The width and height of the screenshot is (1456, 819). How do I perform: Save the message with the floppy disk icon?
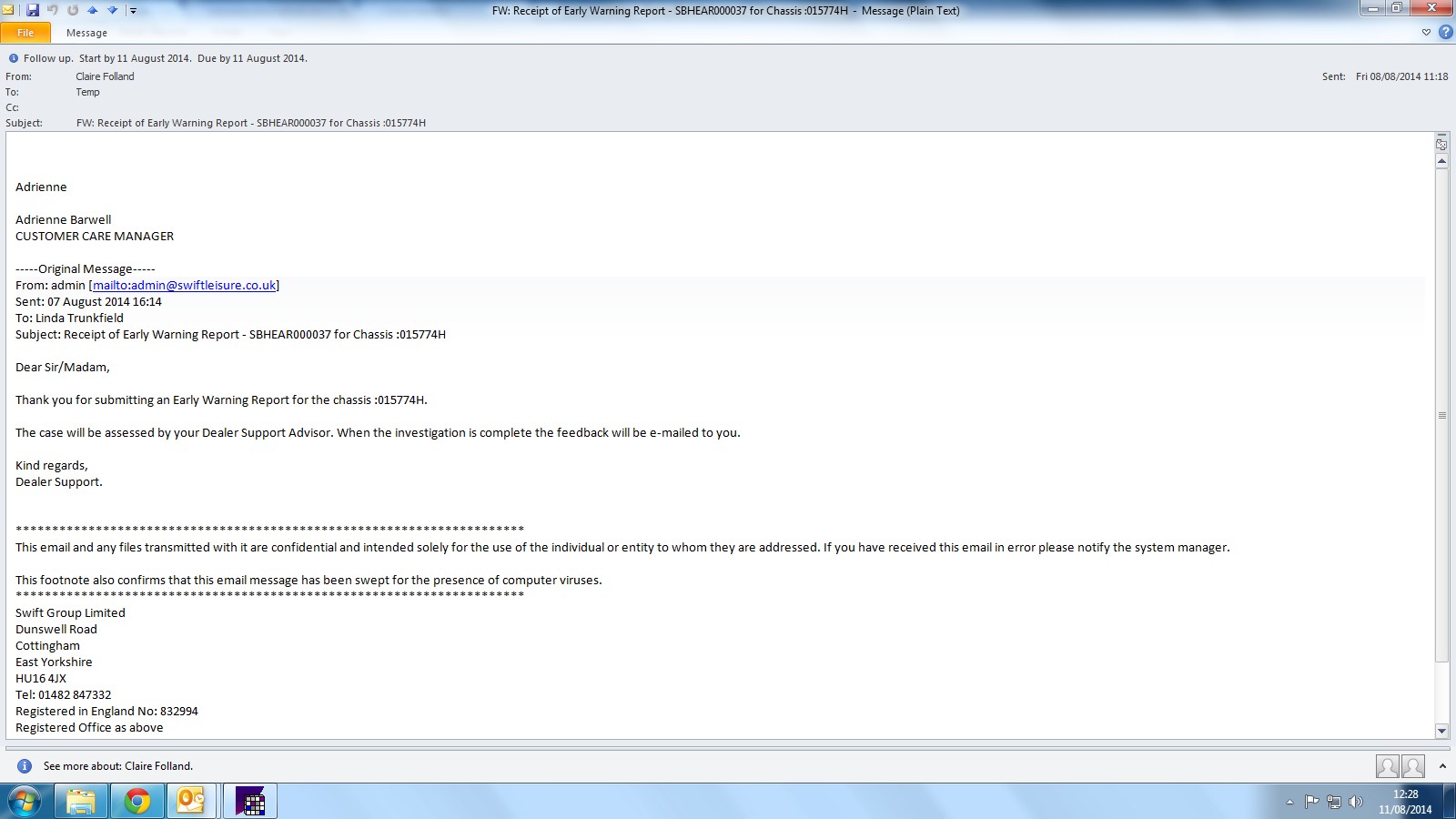pos(33,10)
